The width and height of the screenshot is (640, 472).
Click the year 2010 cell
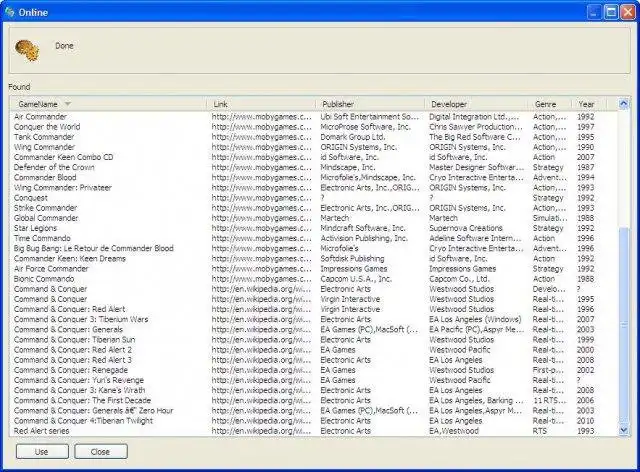coord(585,421)
